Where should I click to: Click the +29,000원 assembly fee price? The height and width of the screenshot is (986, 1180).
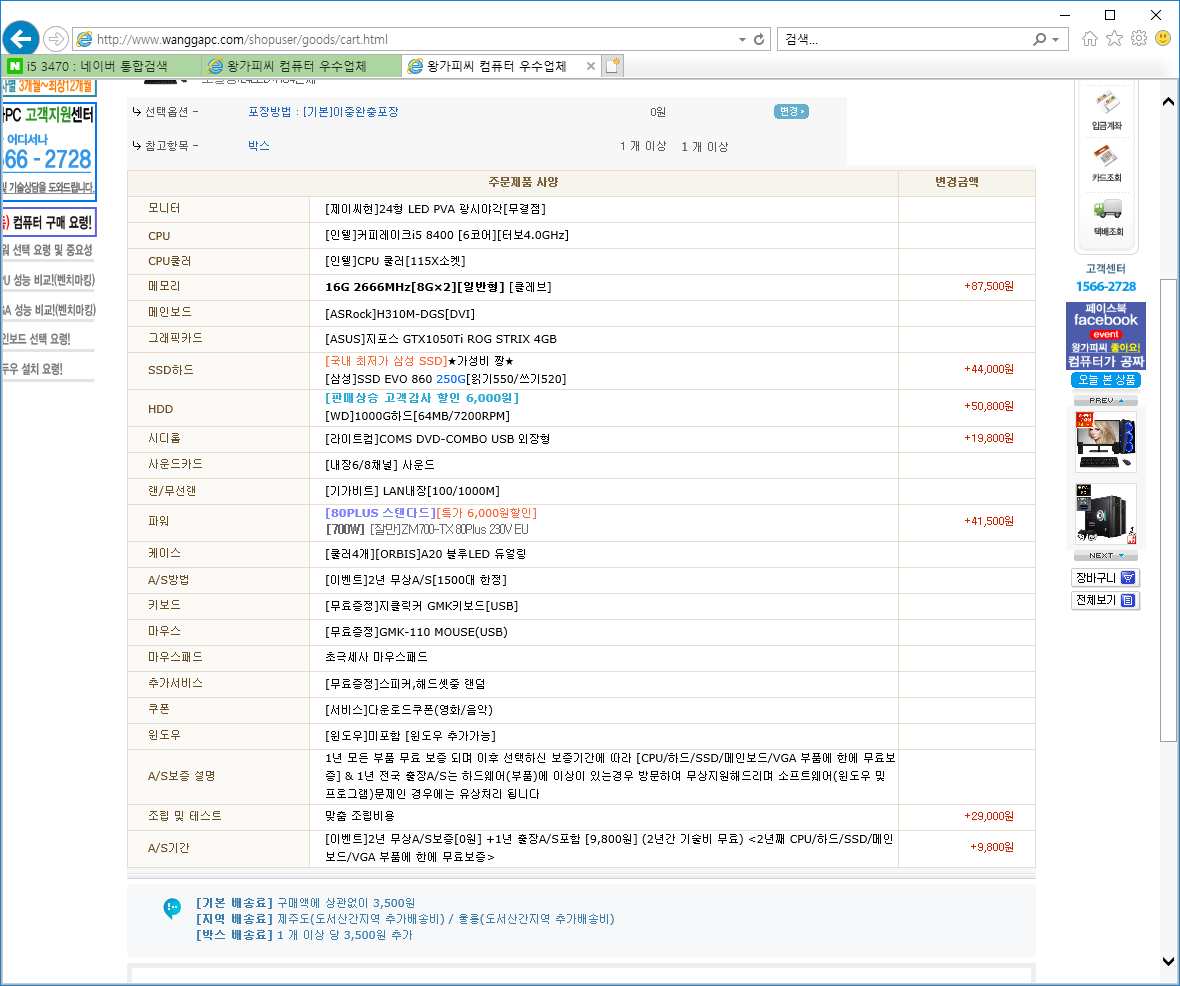coord(989,816)
